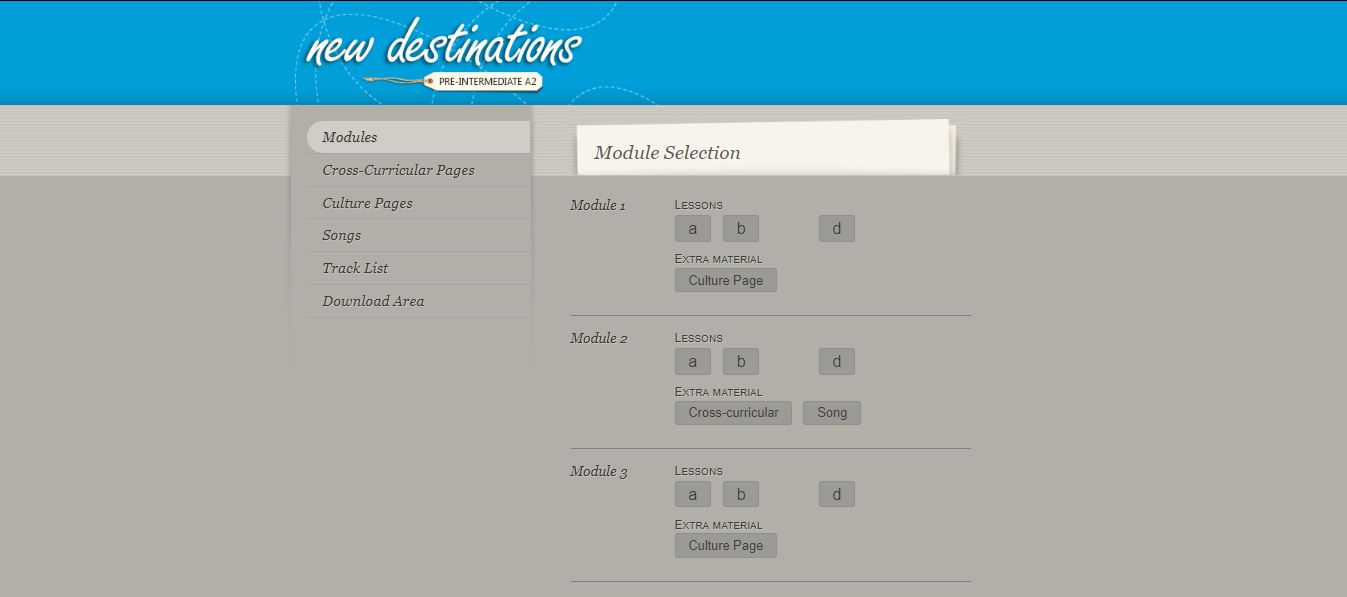Click Extra material label under Module 1
The height and width of the screenshot is (597, 1347).
pyautogui.click(x=719, y=259)
